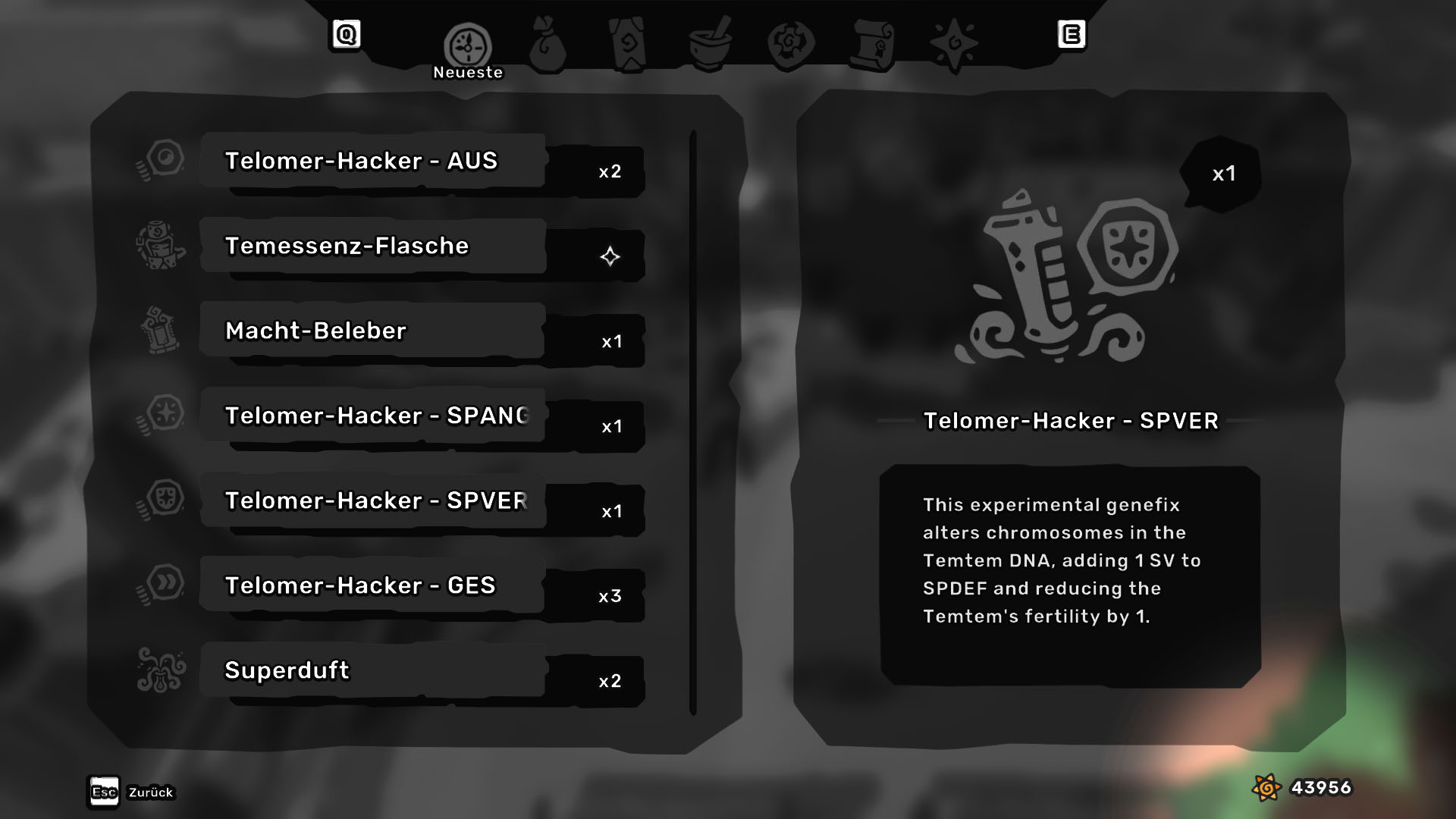Click the Pansun currency icon
1456x819 pixels.
[1266, 788]
